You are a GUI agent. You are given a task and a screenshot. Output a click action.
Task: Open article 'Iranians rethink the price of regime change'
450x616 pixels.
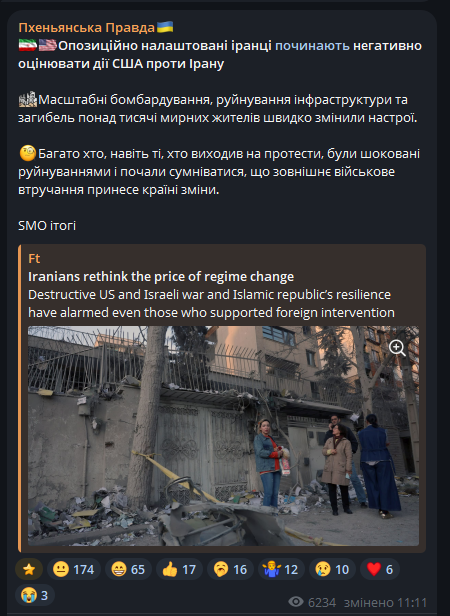click(x=161, y=277)
